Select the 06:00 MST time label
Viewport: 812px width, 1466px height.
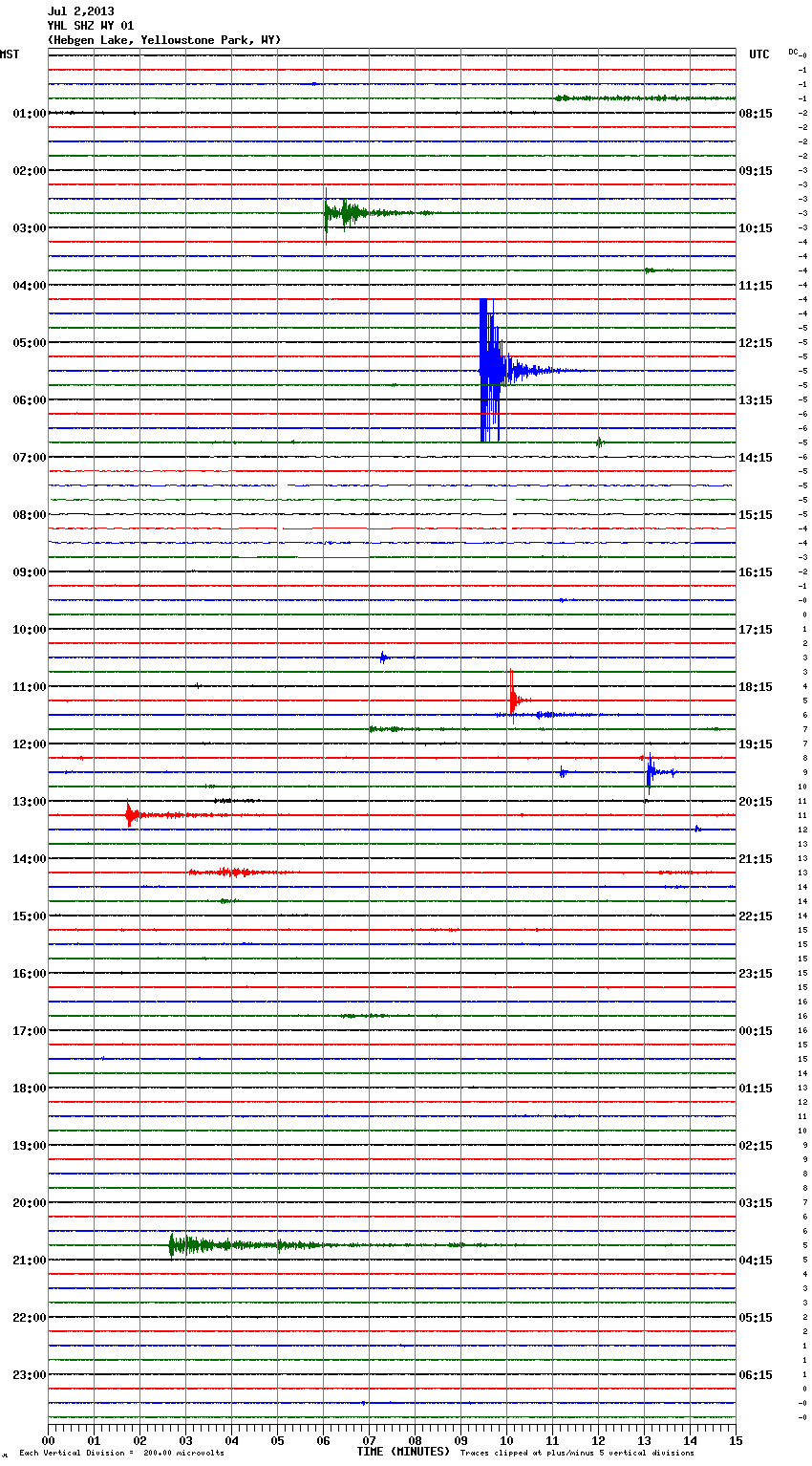pos(30,399)
